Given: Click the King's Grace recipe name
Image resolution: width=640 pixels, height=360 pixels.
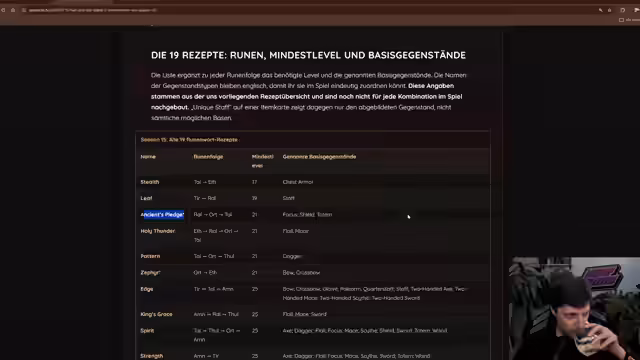Looking at the screenshot, I should pyautogui.click(x=156, y=314).
